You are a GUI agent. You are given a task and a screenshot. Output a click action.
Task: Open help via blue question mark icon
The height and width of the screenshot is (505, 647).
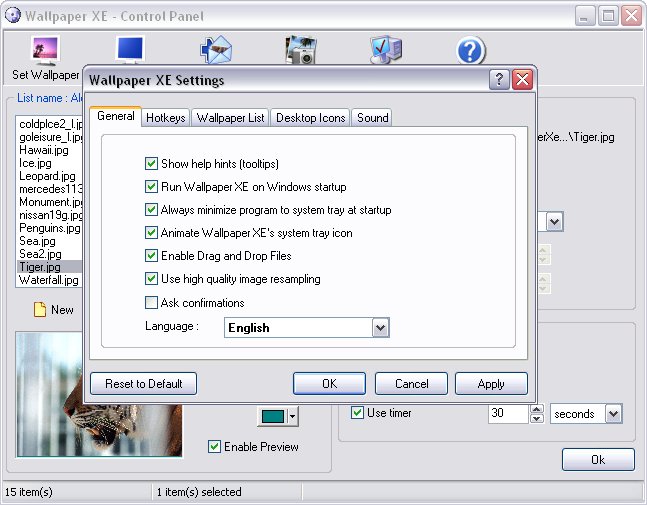[x=471, y=51]
